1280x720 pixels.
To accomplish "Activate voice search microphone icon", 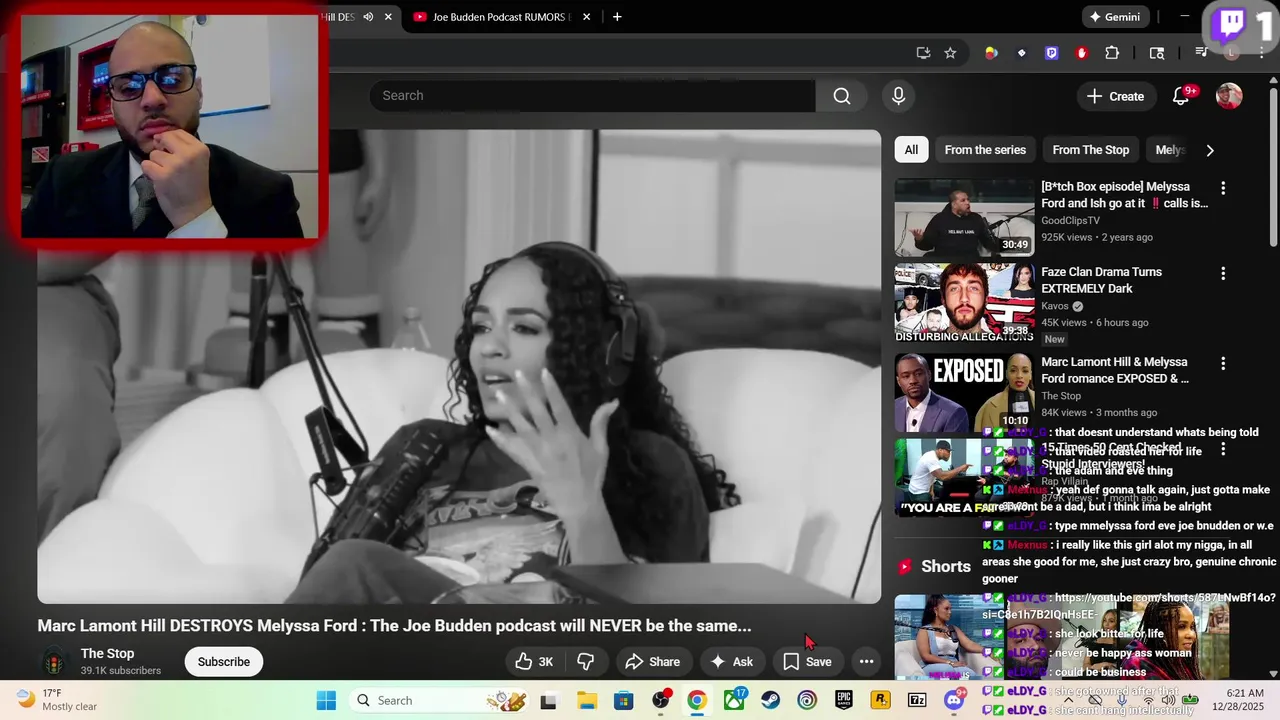I will 898,96.
